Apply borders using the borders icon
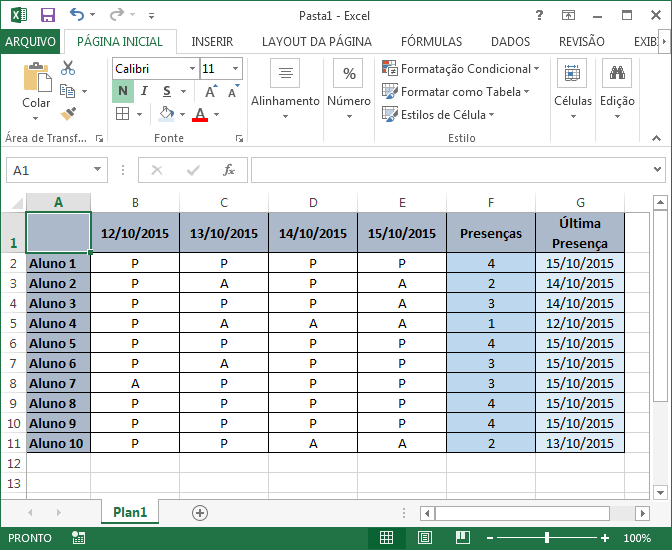This screenshot has height=550, width=672. 123,114
